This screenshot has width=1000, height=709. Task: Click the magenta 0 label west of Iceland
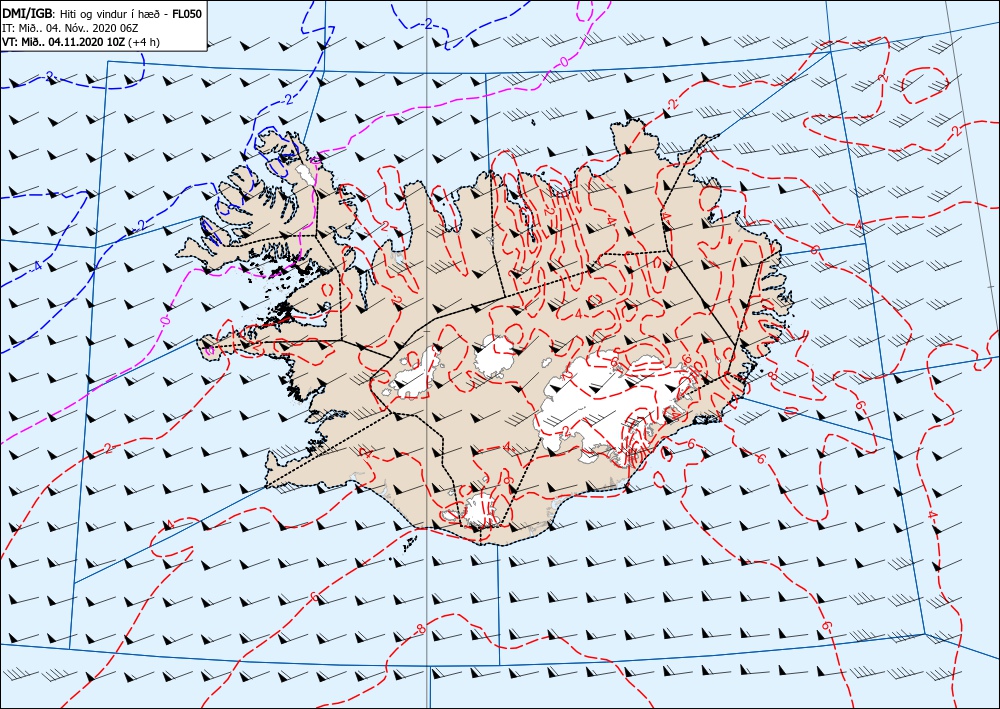point(165,319)
